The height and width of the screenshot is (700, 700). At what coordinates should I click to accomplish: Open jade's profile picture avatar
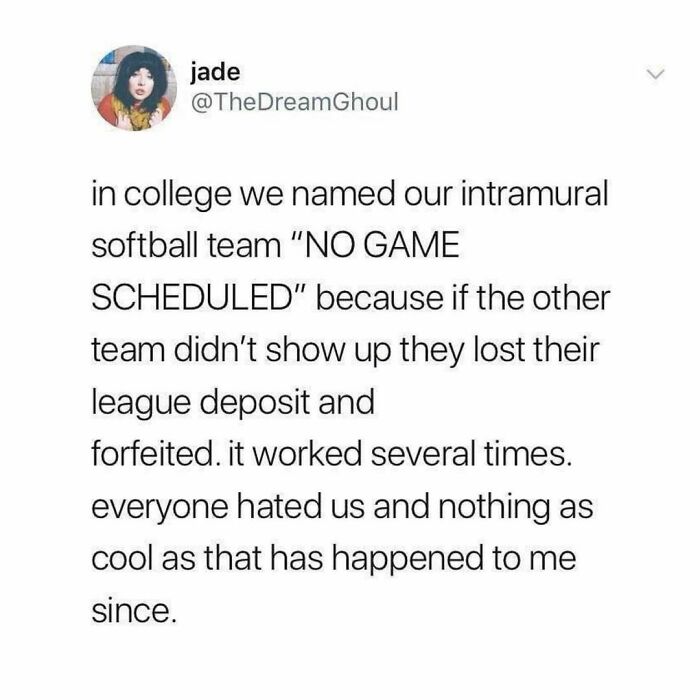[x=134, y=88]
